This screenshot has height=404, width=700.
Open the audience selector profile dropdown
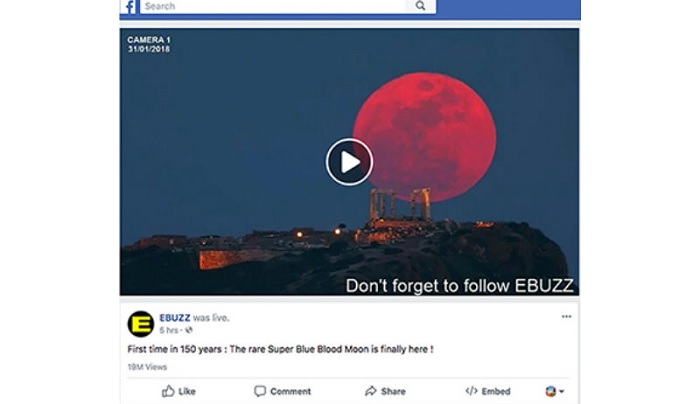(x=555, y=392)
